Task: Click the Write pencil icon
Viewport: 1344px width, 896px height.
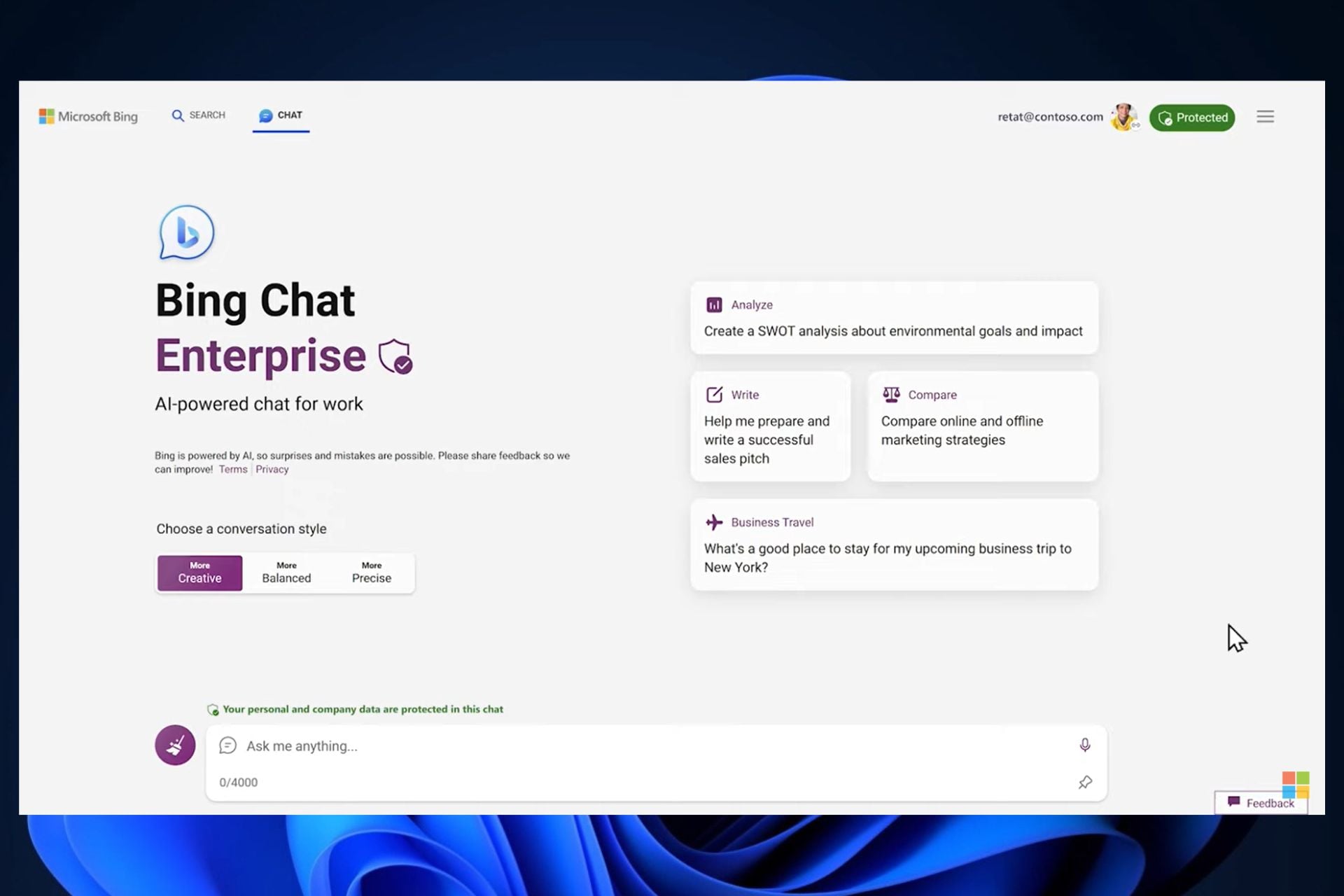Action: pos(715,394)
